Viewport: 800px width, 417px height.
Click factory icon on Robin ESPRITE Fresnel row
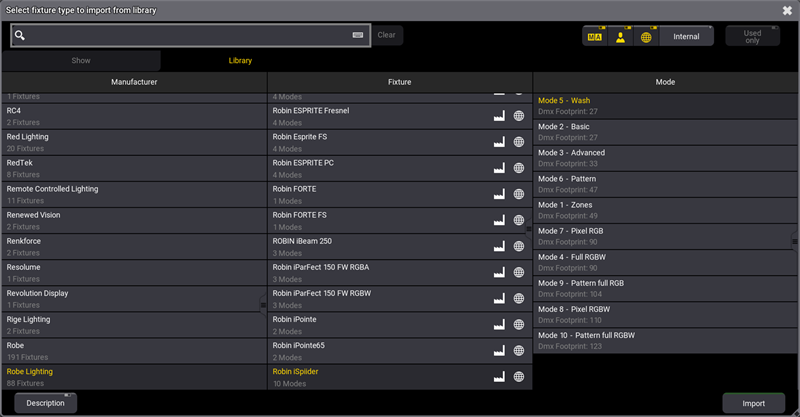[498, 116]
